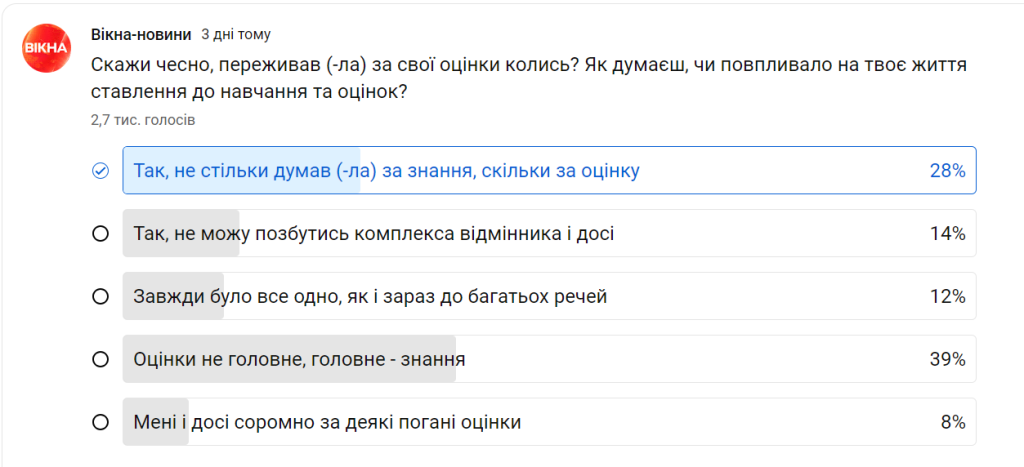Select radio button for 'комплекса відмінника' option
Image resolution: width=1024 pixels, height=467 pixels.
point(100,234)
